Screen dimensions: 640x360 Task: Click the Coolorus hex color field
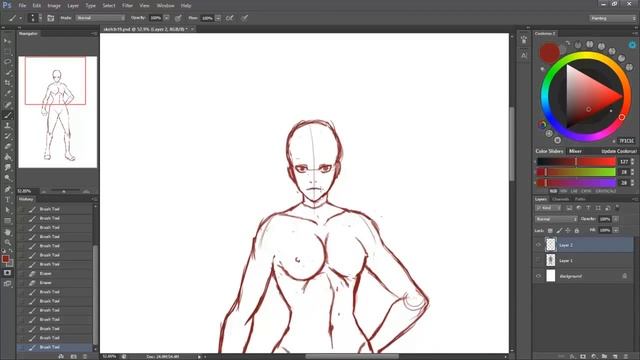pyautogui.click(x=627, y=141)
